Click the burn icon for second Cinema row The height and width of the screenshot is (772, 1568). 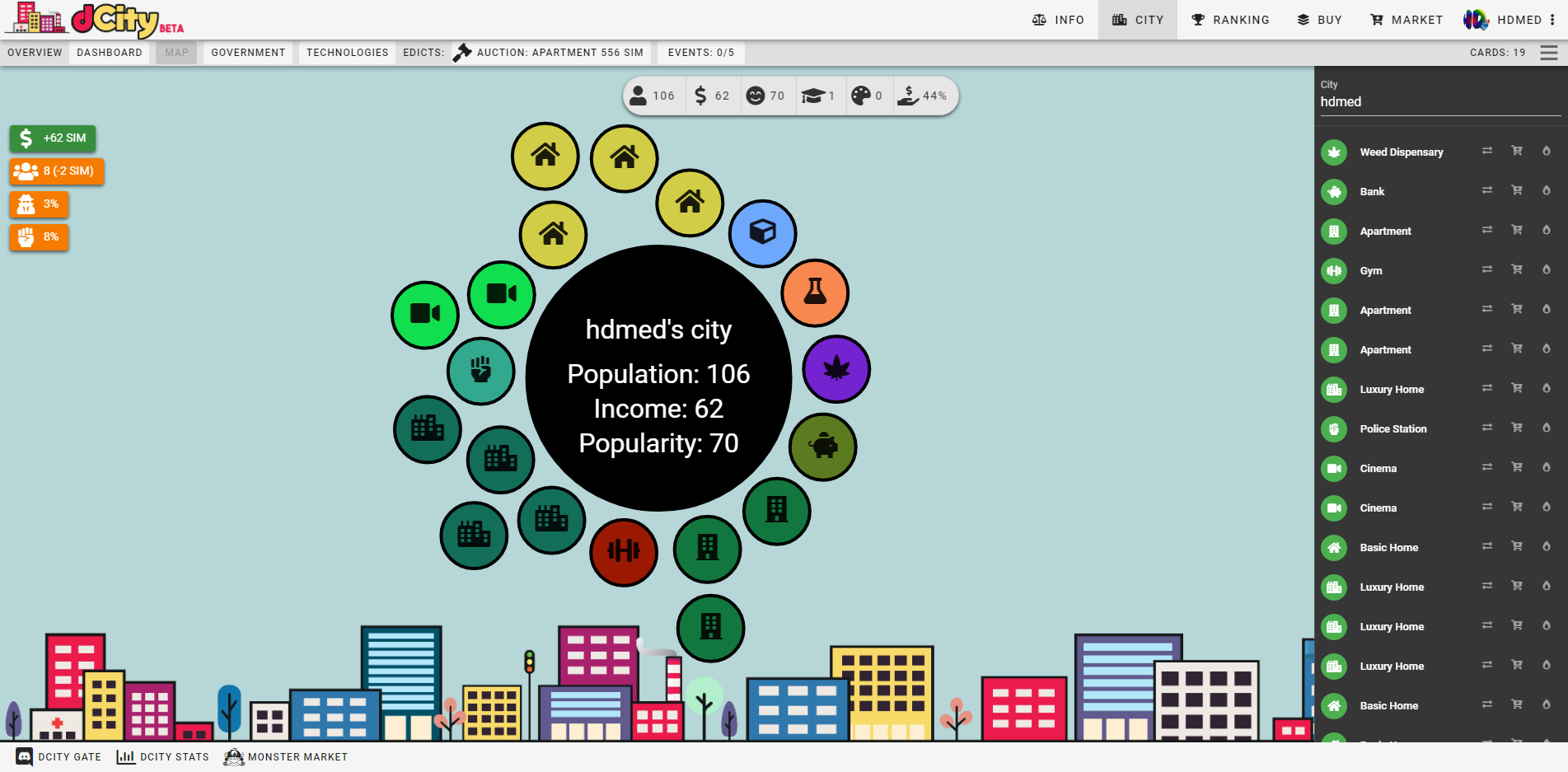(x=1547, y=507)
